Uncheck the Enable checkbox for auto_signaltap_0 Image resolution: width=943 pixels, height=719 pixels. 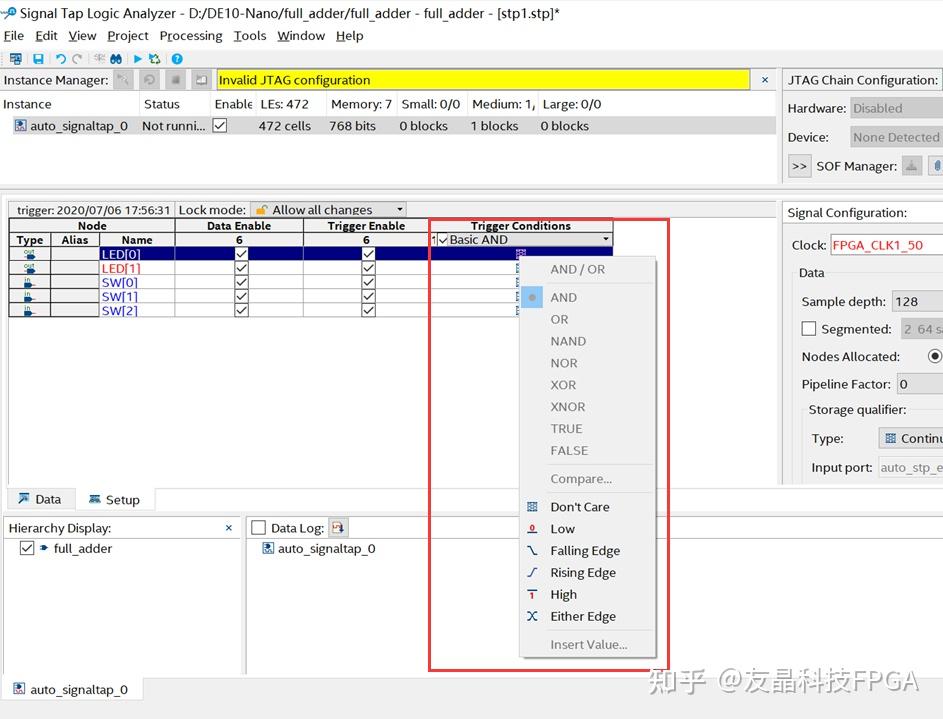[x=219, y=125]
